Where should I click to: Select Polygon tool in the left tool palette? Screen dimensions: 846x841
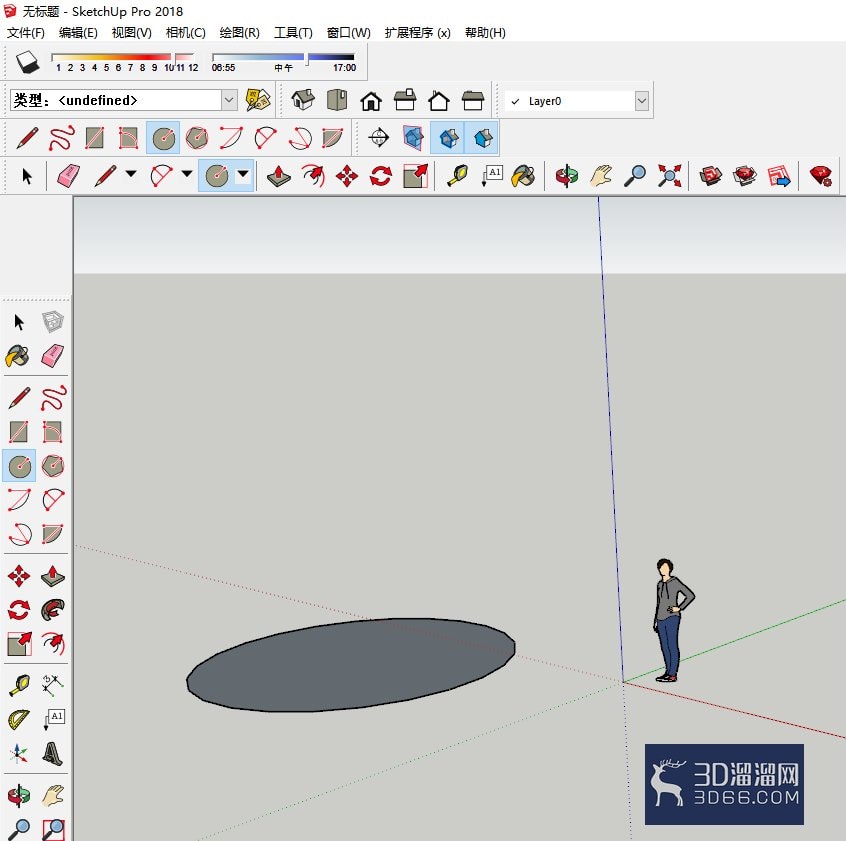point(53,466)
